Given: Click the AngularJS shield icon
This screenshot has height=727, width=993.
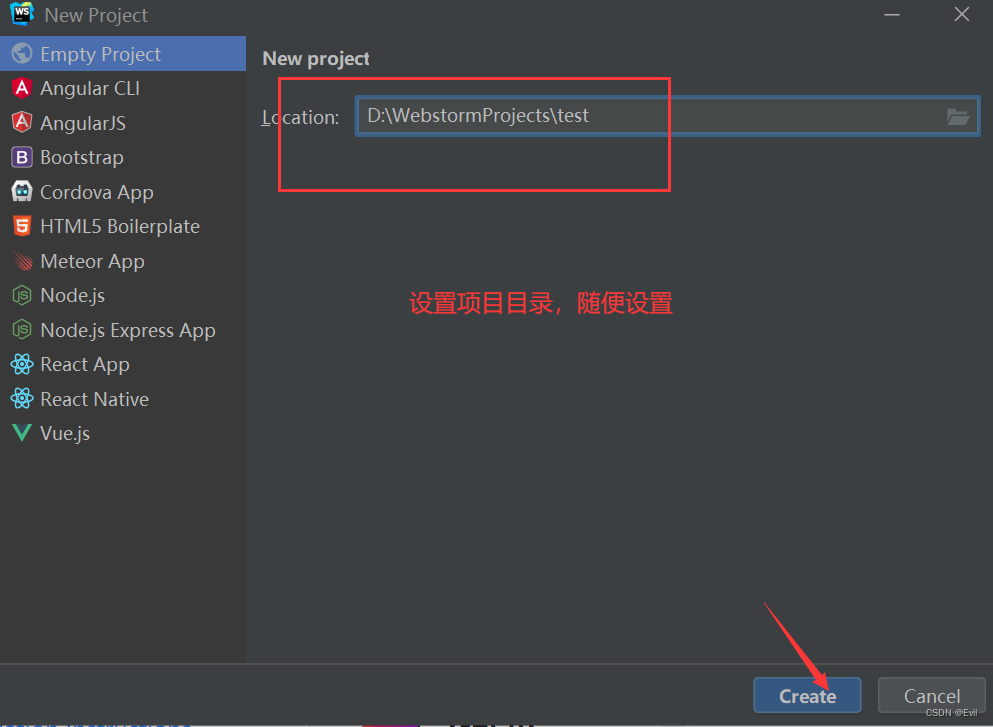Looking at the screenshot, I should click(x=22, y=122).
